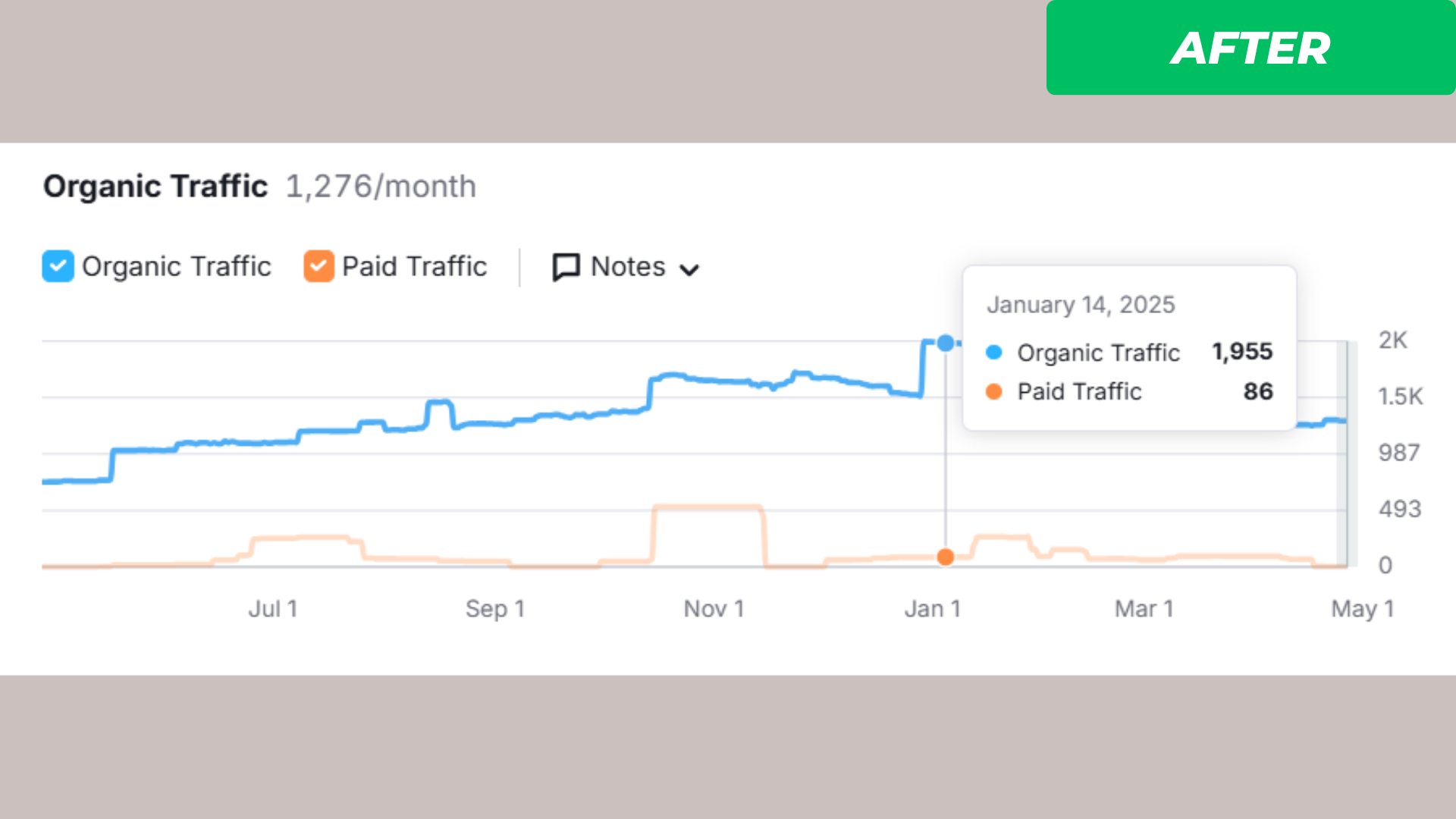Image resolution: width=1456 pixels, height=819 pixels.
Task: Click the blue dot in tooltip legend
Action: 993,353
